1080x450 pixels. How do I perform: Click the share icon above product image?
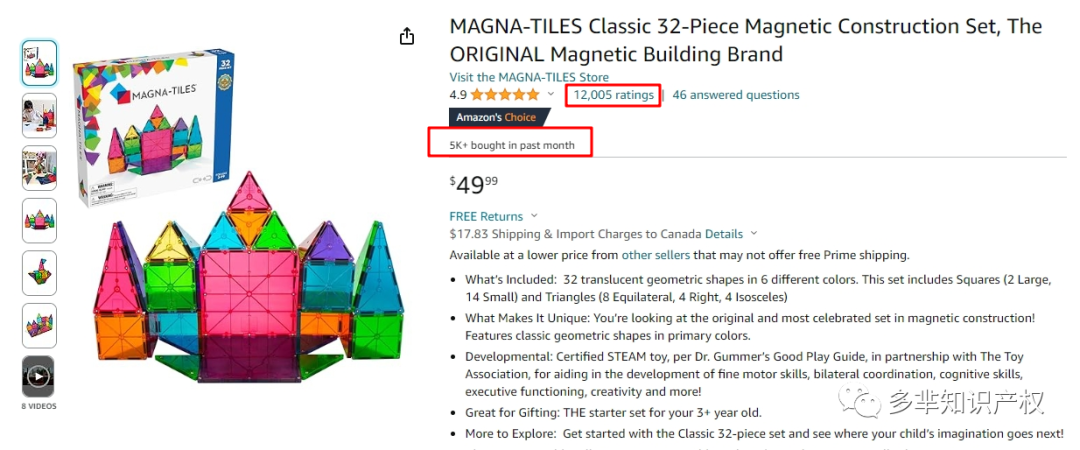[x=407, y=37]
